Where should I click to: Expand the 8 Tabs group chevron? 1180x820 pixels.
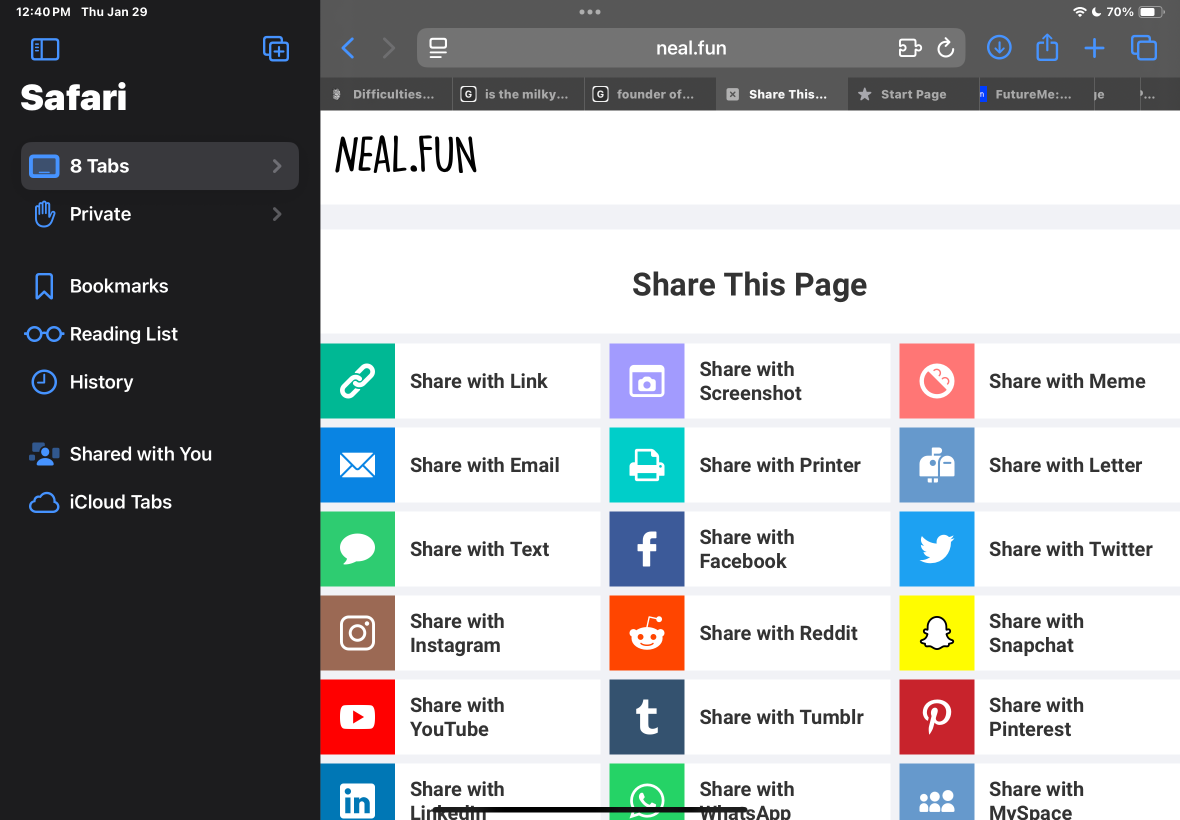(x=277, y=166)
